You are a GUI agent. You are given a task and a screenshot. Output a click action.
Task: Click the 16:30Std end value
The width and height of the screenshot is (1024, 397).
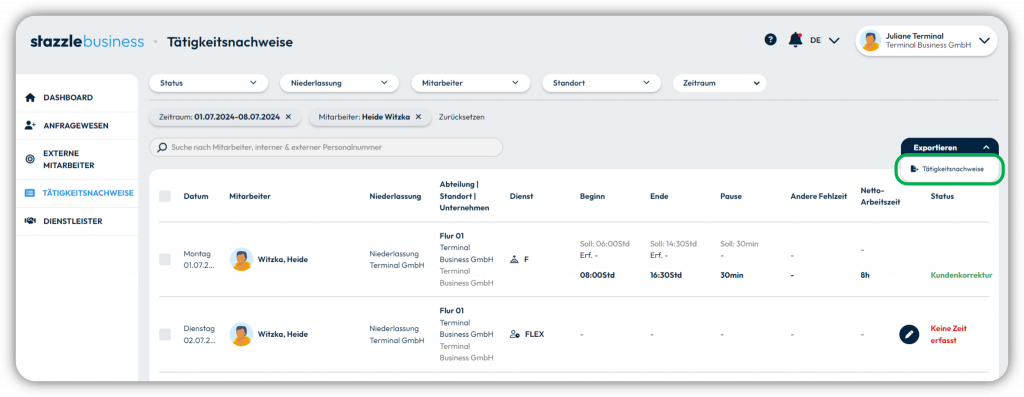(x=666, y=275)
